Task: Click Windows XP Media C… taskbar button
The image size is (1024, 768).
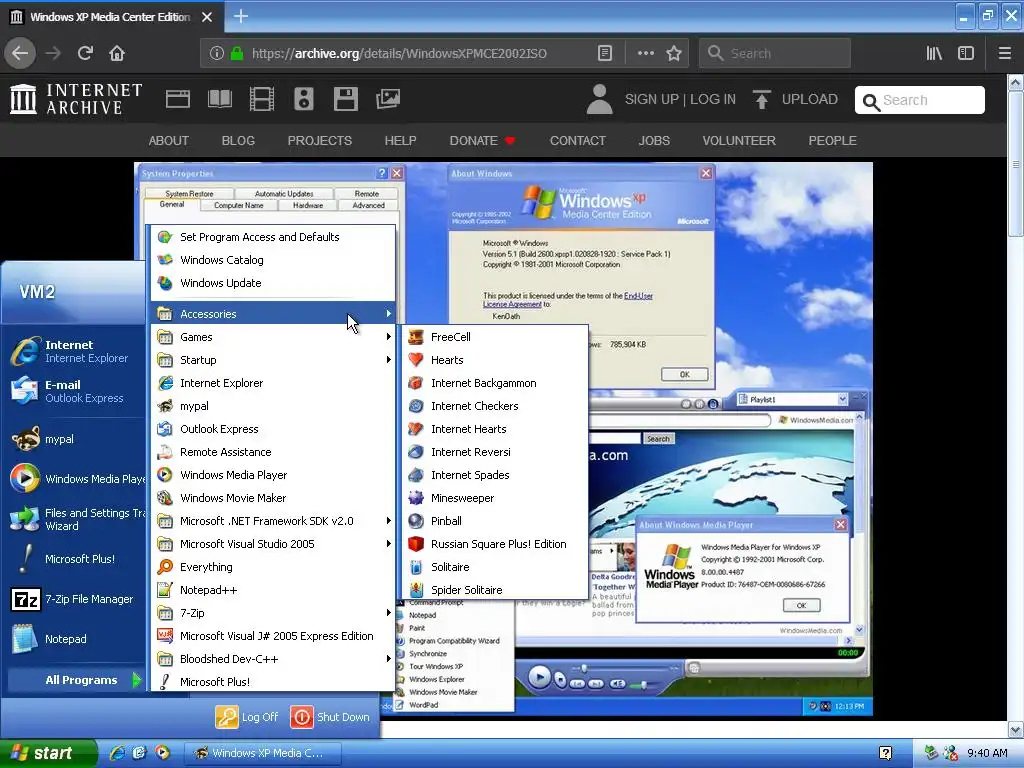Action: pyautogui.click(x=263, y=753)
